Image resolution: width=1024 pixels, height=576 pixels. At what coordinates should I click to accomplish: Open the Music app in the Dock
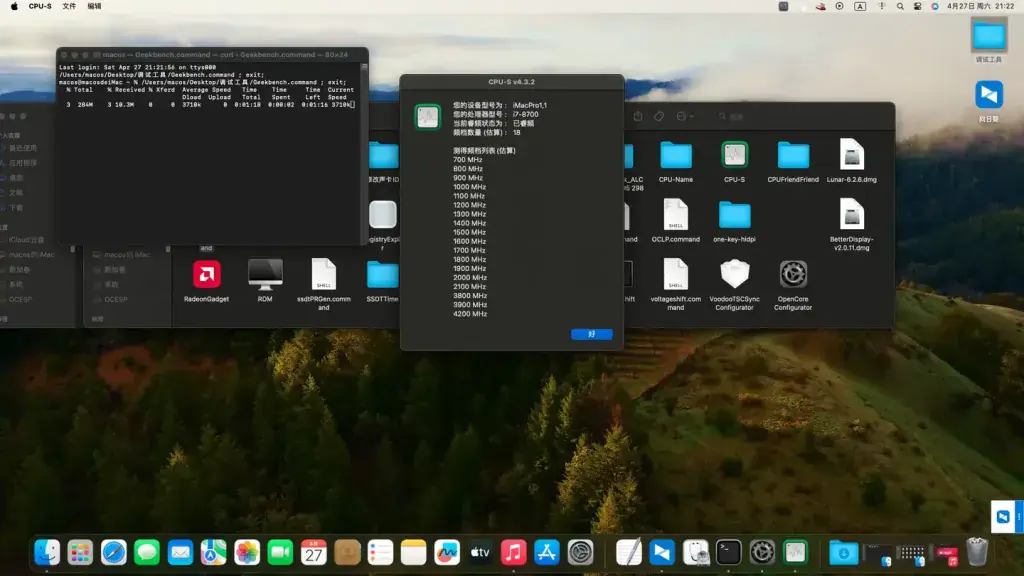pyautogui.click(x=513, y=552)
